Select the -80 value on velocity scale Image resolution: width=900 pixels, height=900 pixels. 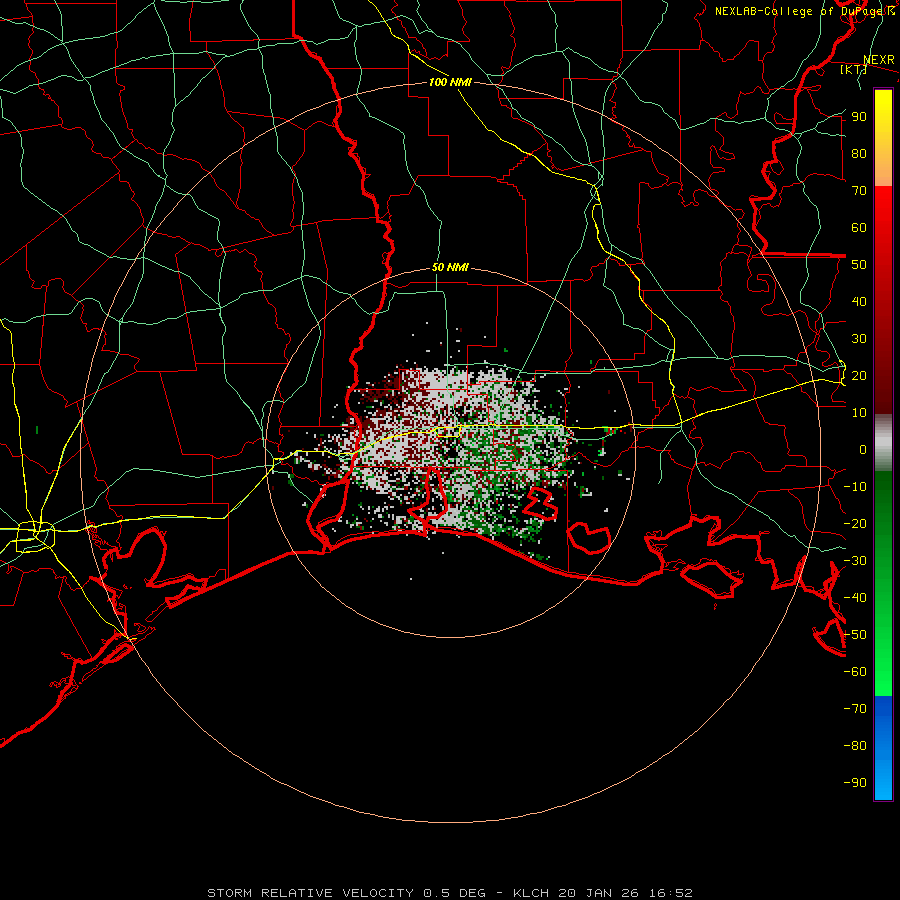pyautogui.click(x=855, y=746)
